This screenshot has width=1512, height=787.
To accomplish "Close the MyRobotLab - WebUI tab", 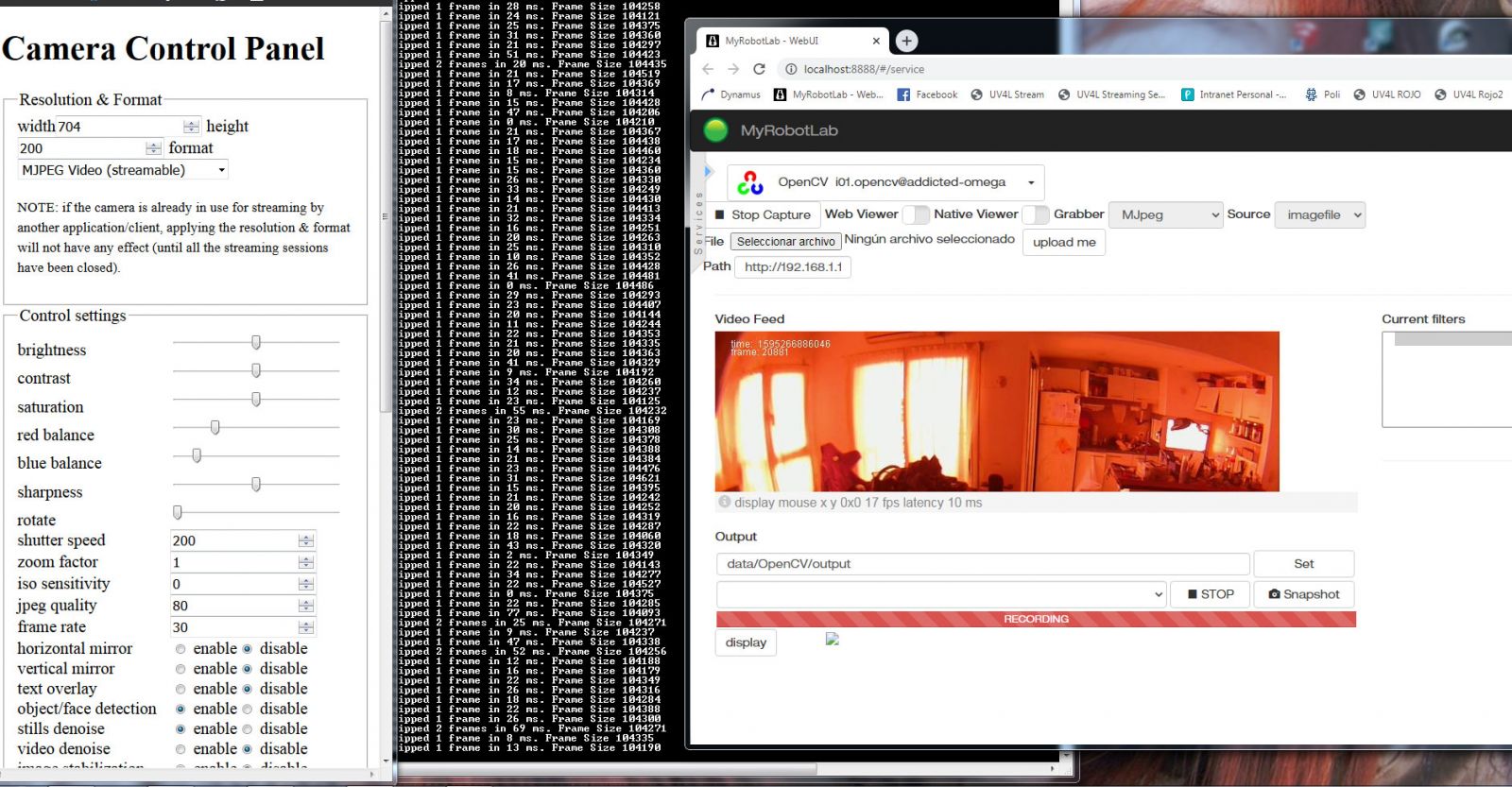I will (876, 41).
